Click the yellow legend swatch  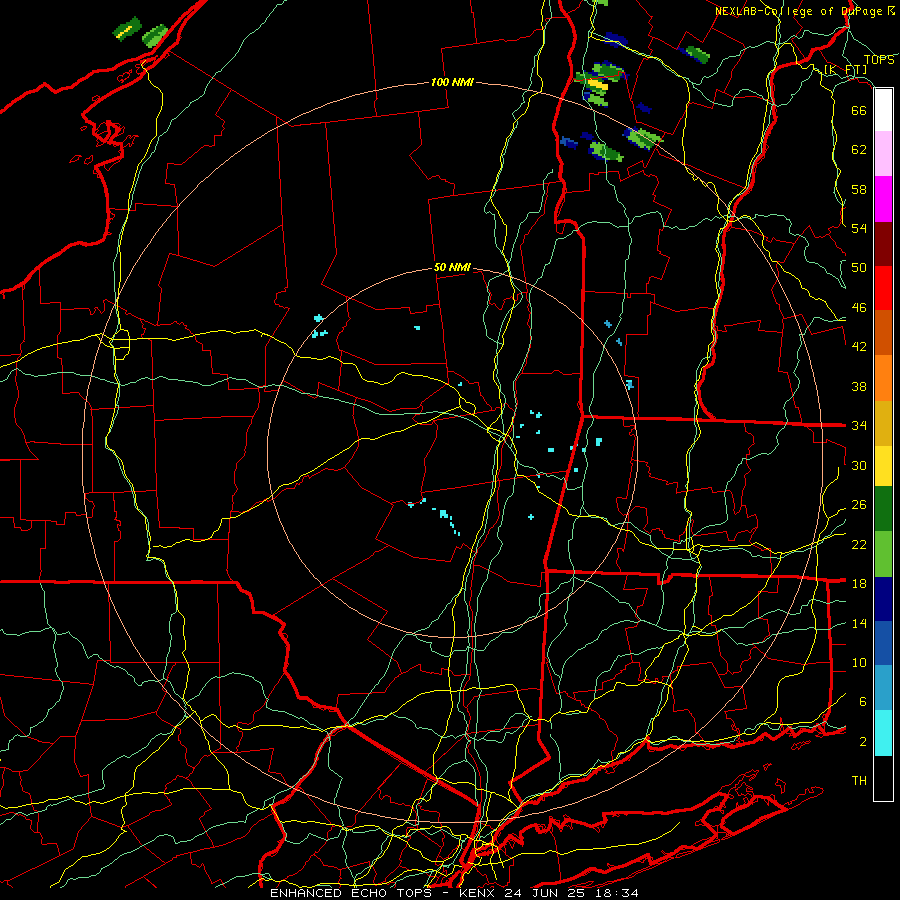883,466
